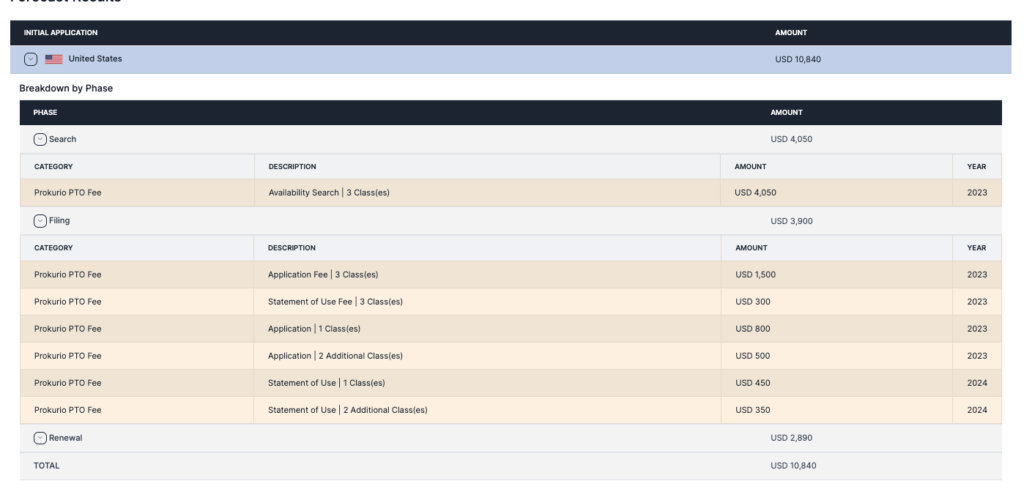Click the Statement of Use Fee row
Screen dimensions: 1024x489
click(x=511, y=302)
